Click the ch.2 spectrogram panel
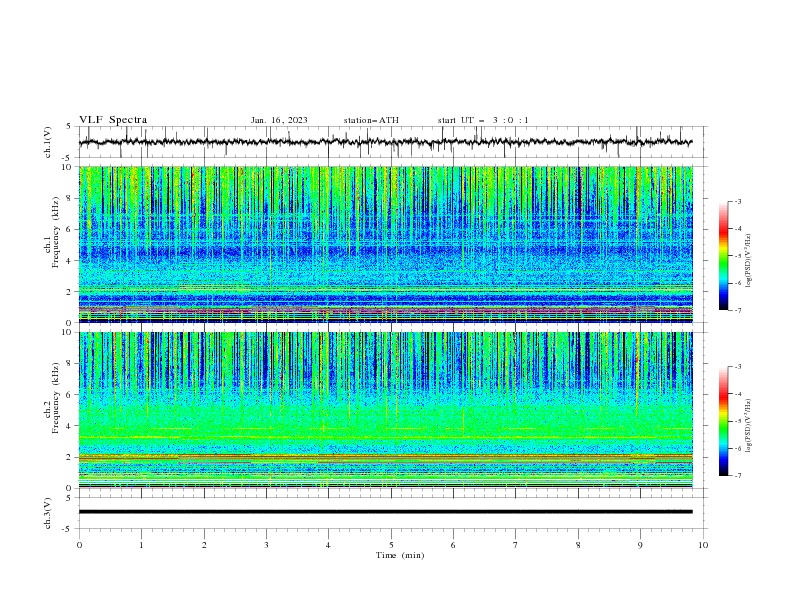This screenshot has height=612, width=792. (x=385, y=410)
